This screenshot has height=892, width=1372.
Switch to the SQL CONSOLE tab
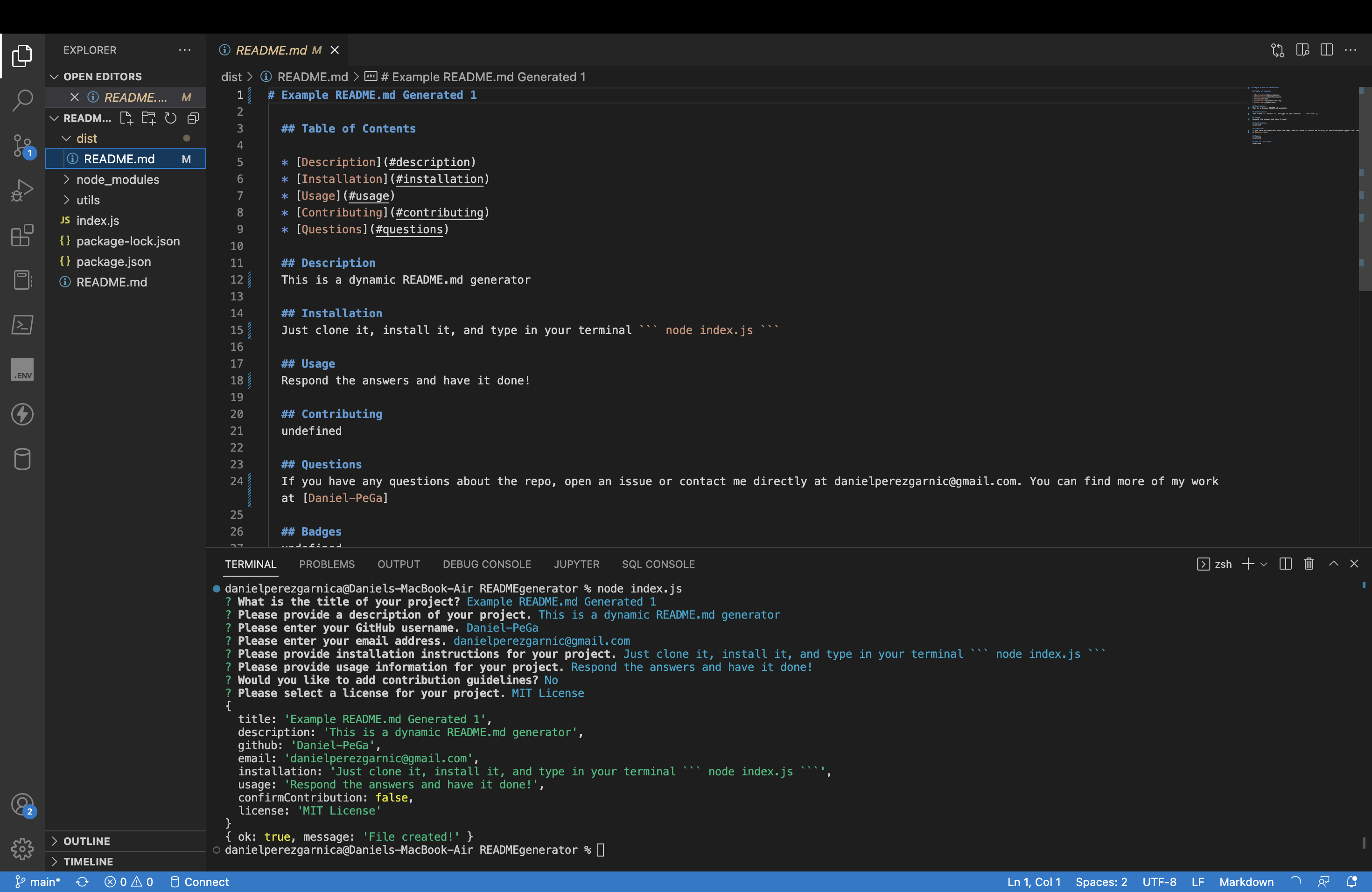click(658, 564)
